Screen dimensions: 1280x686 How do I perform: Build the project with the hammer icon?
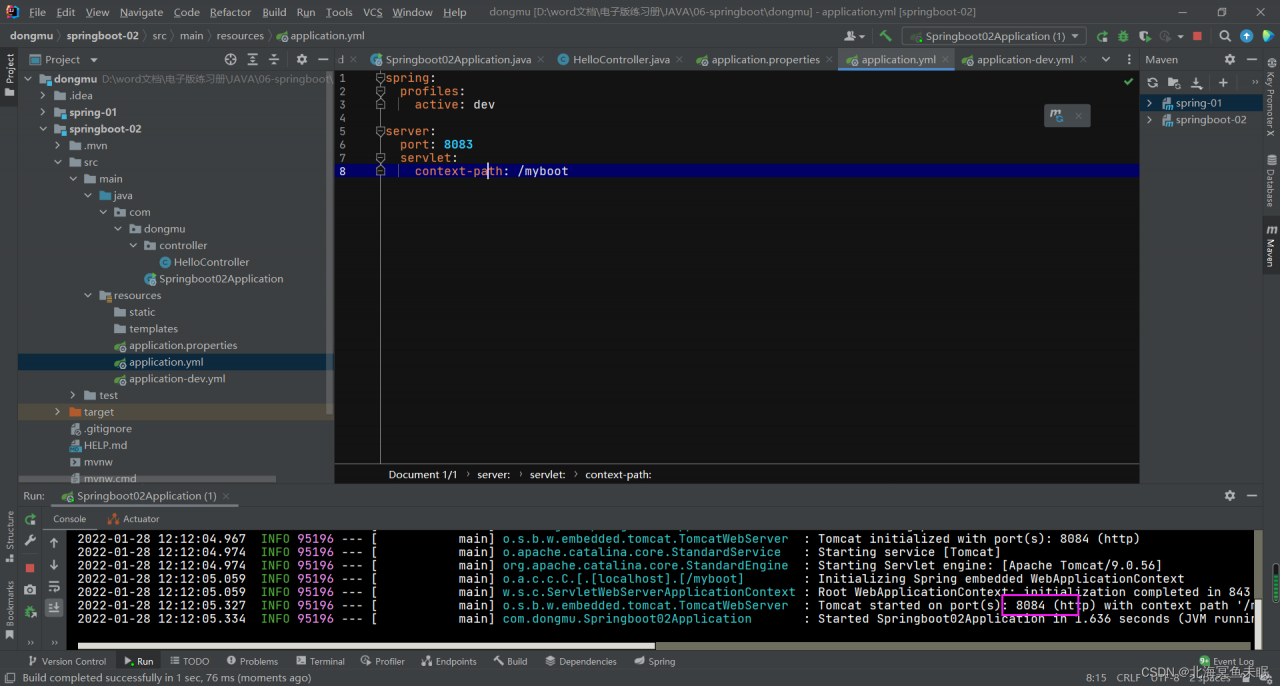pyautogui.click(x=885, y=36)
